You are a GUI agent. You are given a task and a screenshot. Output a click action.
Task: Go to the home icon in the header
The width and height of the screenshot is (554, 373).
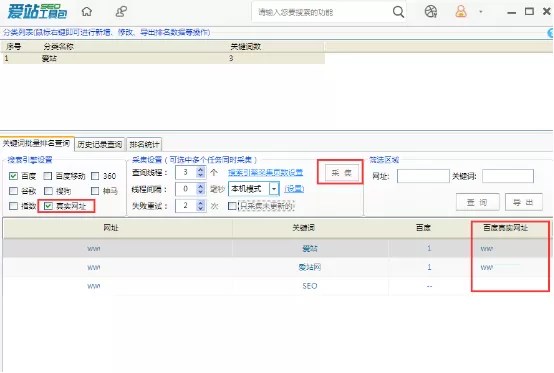(x=87, y=12)
